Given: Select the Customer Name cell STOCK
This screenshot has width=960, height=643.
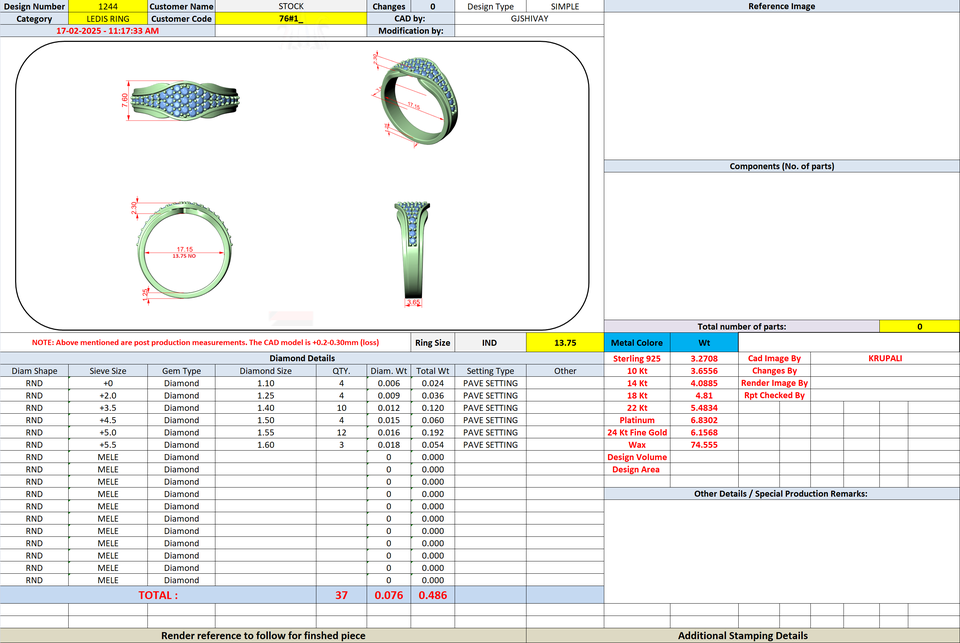Looking at the screenshot, I should [291, 6].
